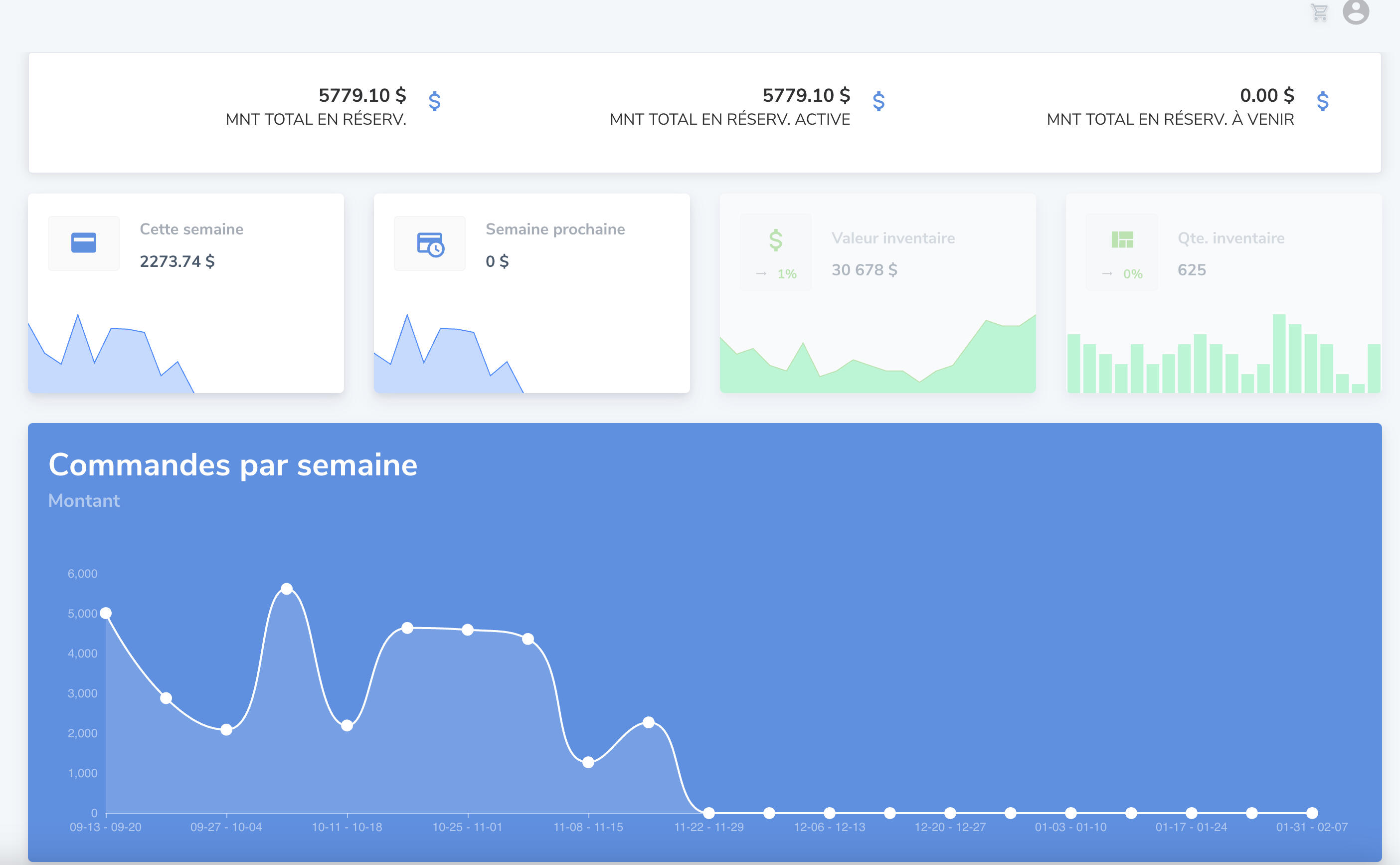Open the Cette semaine card amount 2273.74 $
This screenshot has width=1400, height=865.
pos(177,261)
